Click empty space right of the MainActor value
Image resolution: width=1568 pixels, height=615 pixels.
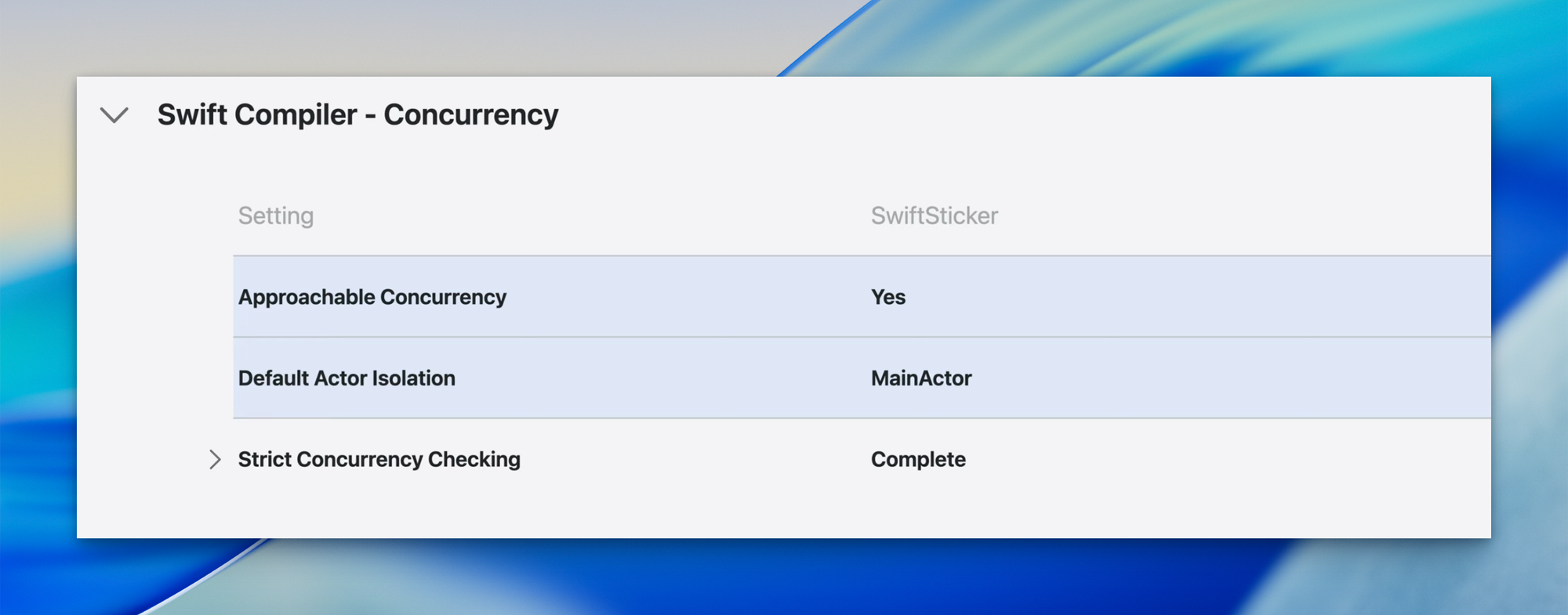[x=1215, y=378]
